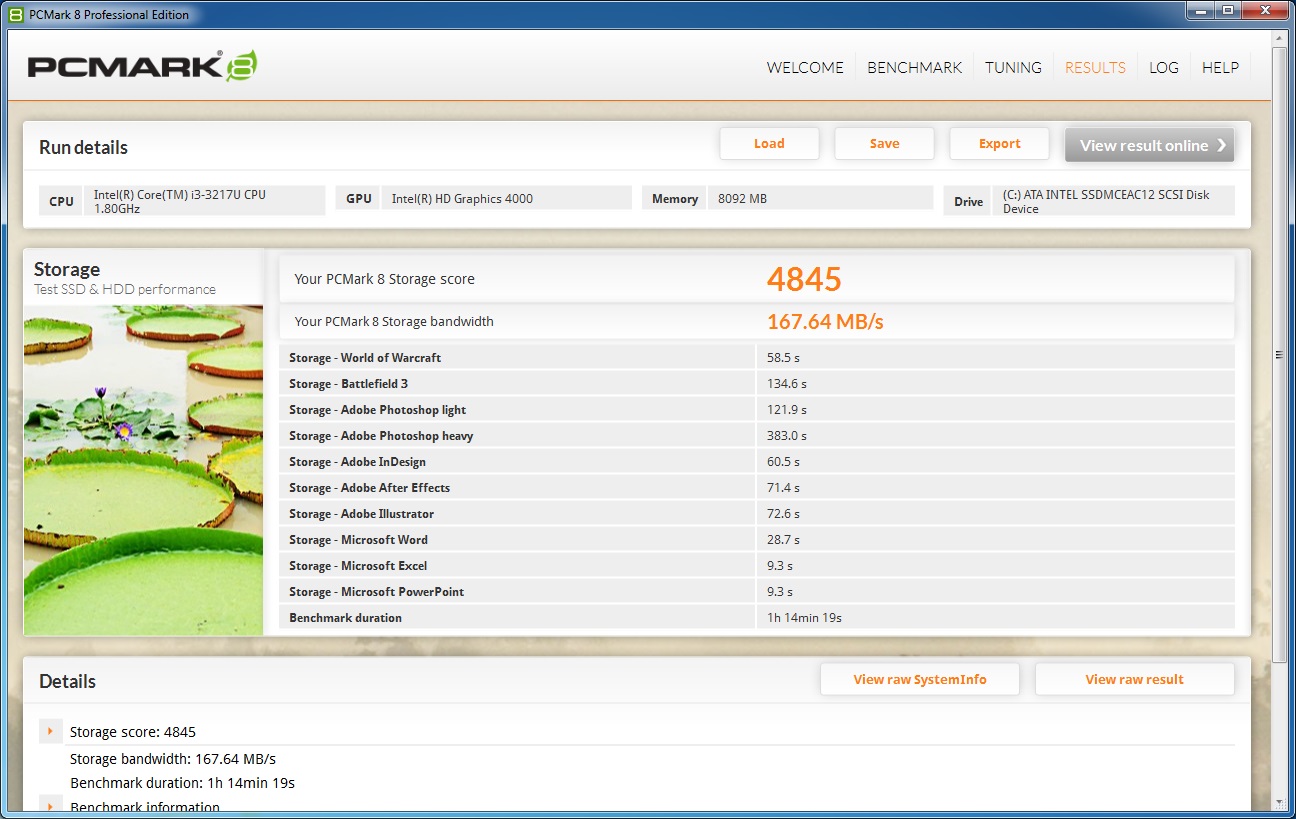Click the "Benchmark duration" label in results table
This screenshot has height=819, width=1296.
345,618
